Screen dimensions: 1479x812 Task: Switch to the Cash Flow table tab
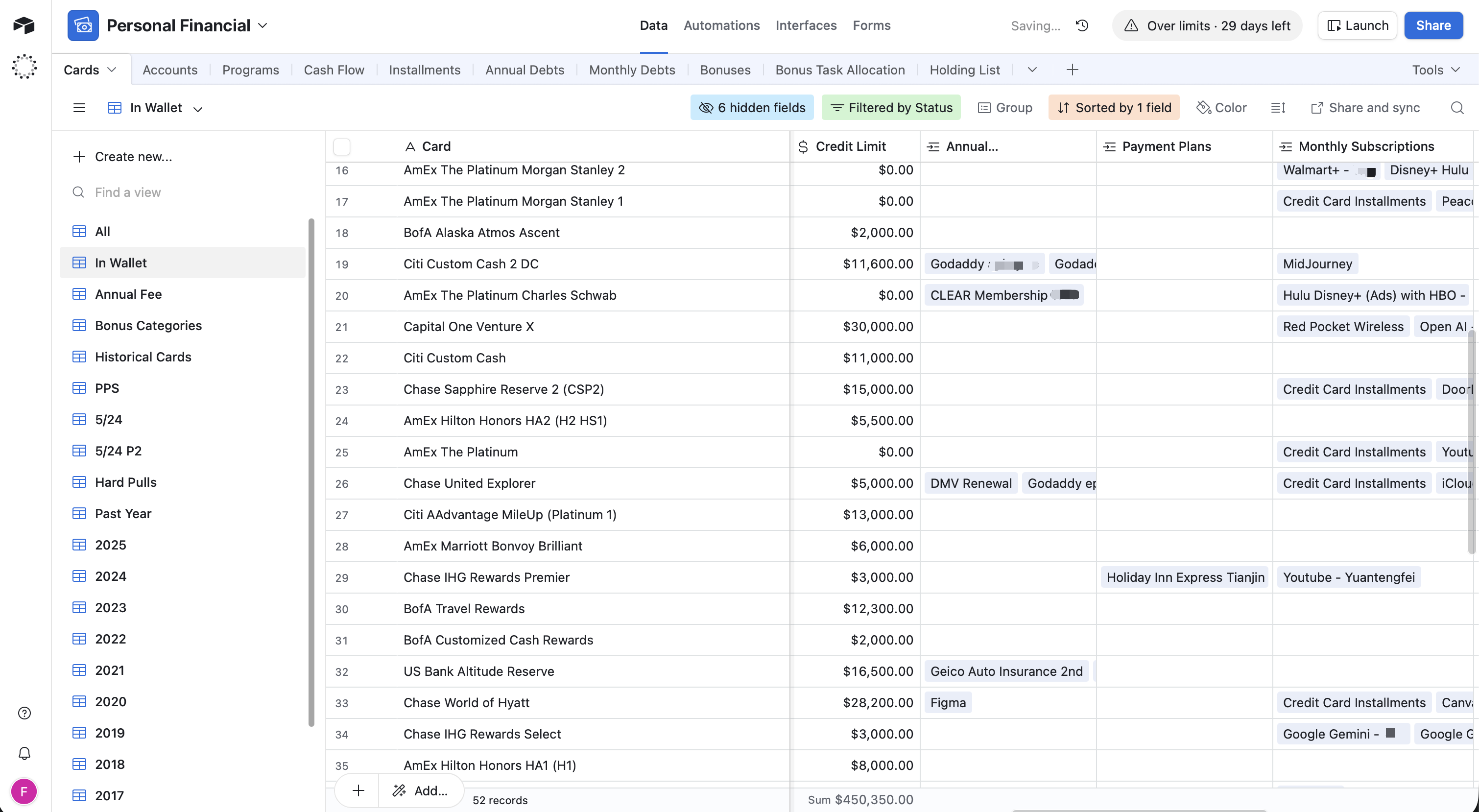[x=334, y=70]
